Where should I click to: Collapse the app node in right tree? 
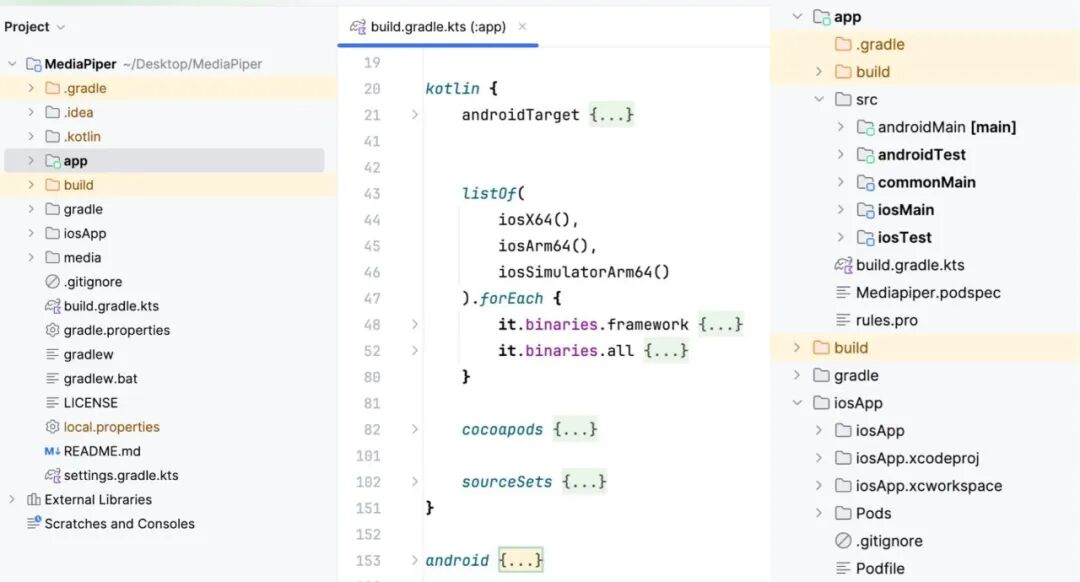click(797, 17)
